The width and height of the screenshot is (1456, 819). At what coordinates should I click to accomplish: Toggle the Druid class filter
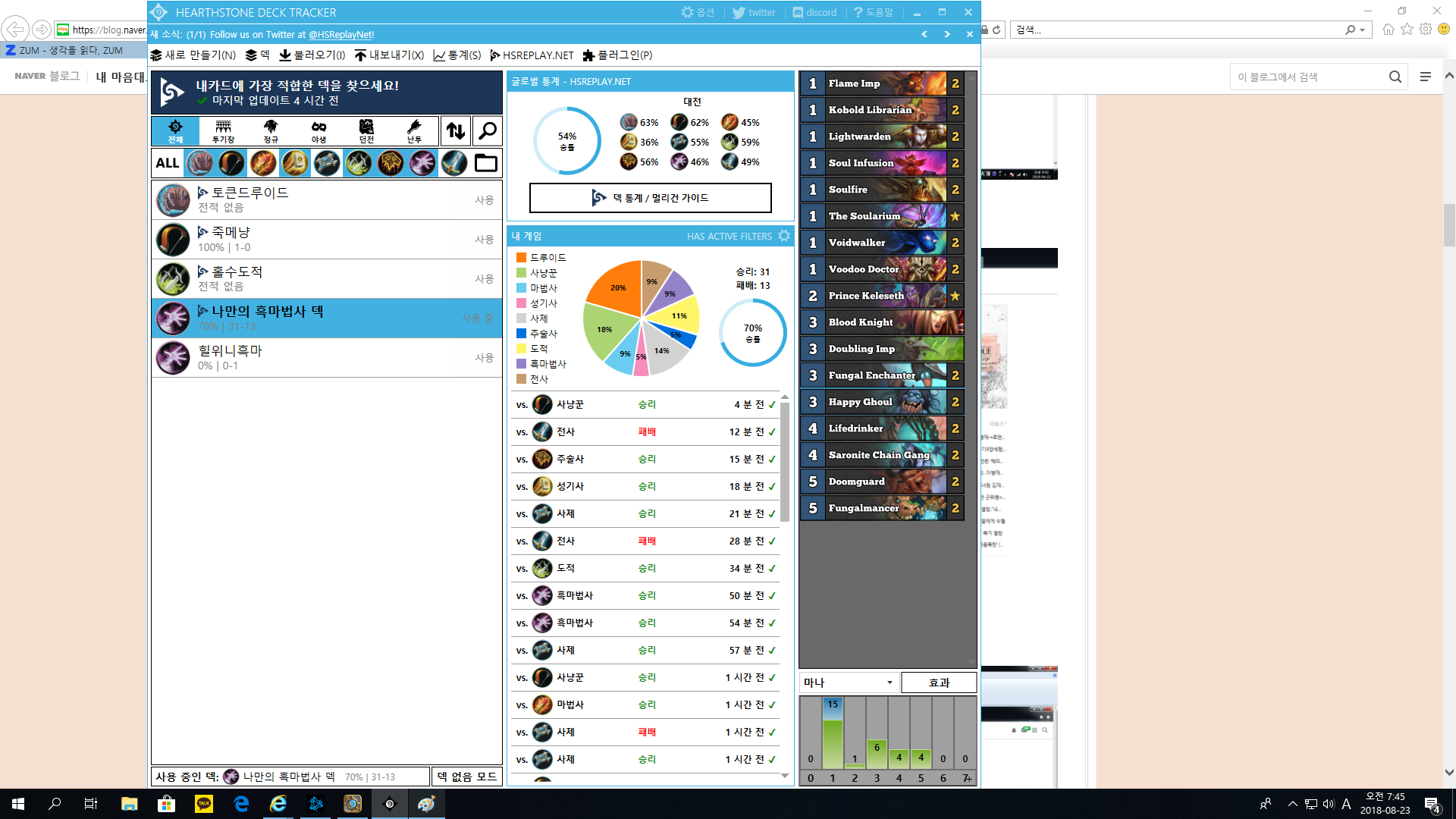(x=199, y=163)
